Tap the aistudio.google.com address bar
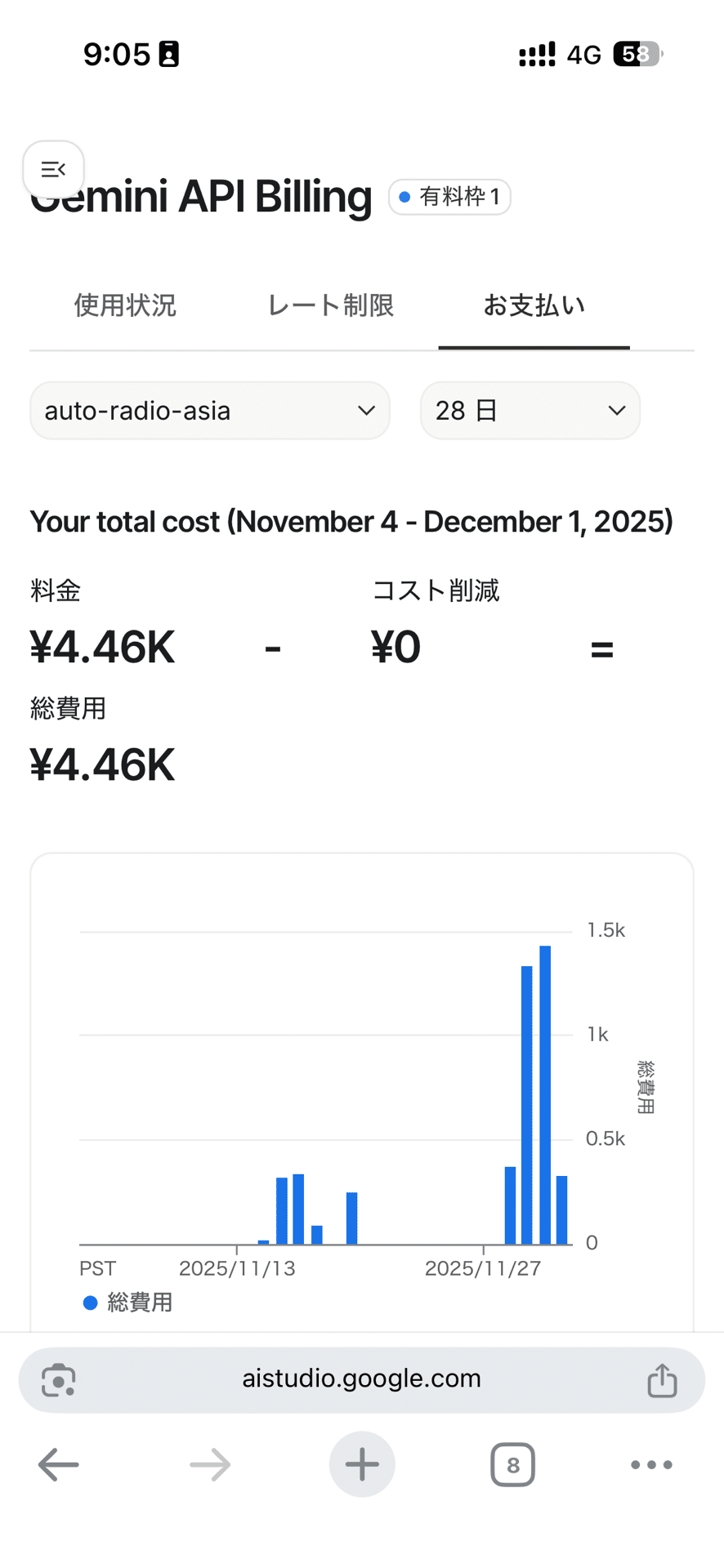Screen dimensions: 724x1568 [x=362, y=1380]
